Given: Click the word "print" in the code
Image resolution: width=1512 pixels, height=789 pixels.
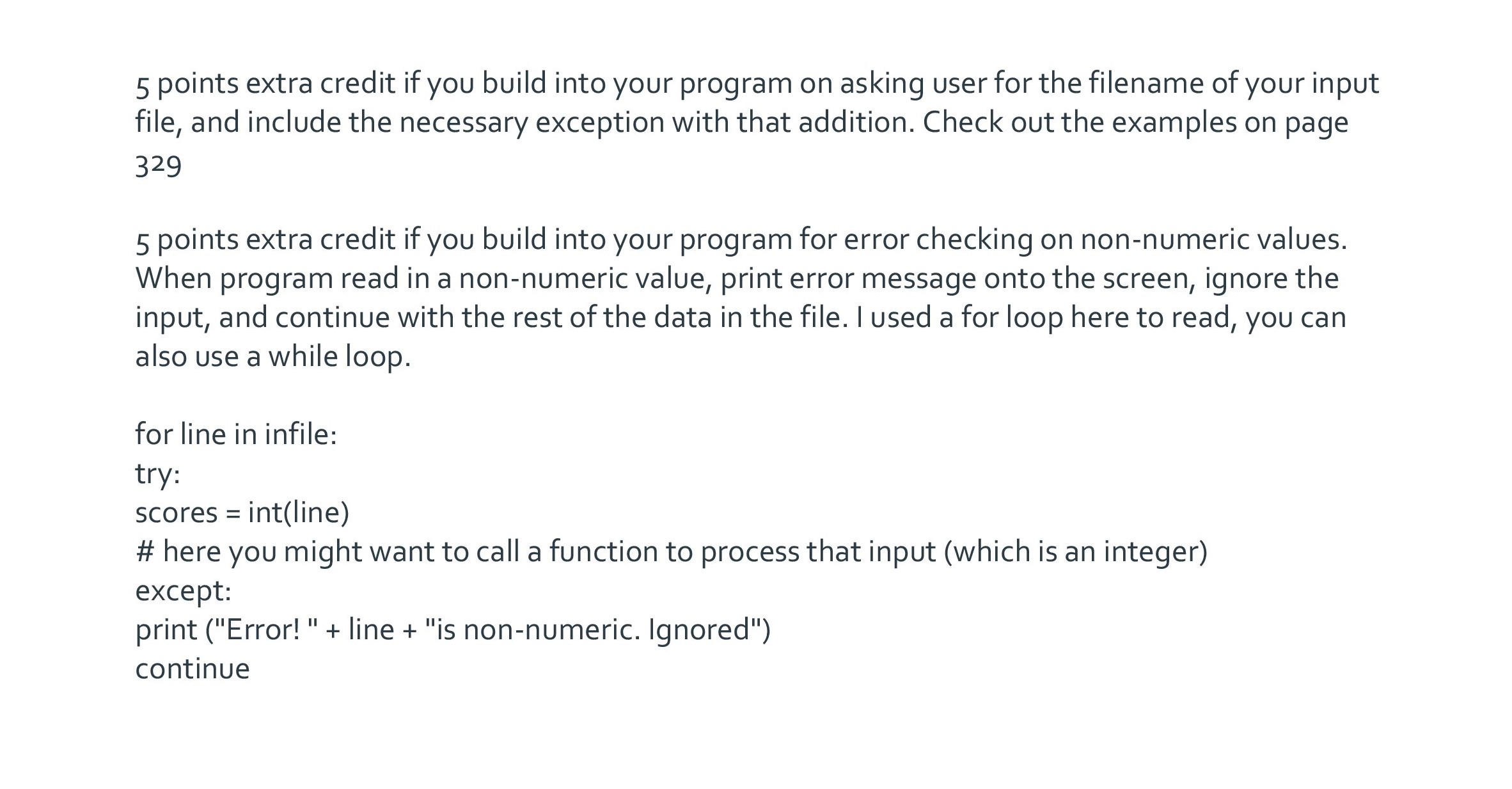Looking at the screenshot, I should (166, 630).
